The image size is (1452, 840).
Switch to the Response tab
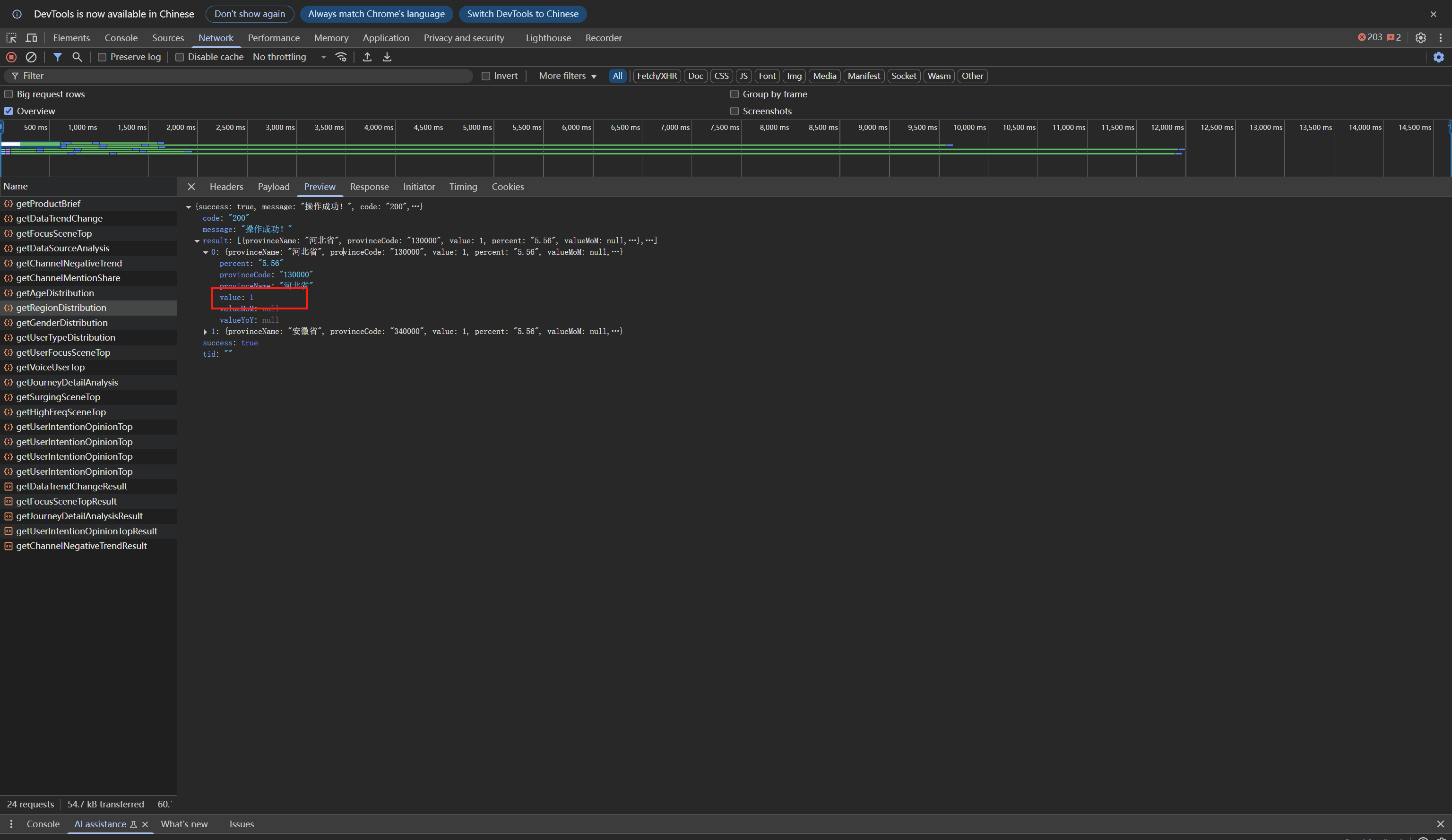pos(369,187)
